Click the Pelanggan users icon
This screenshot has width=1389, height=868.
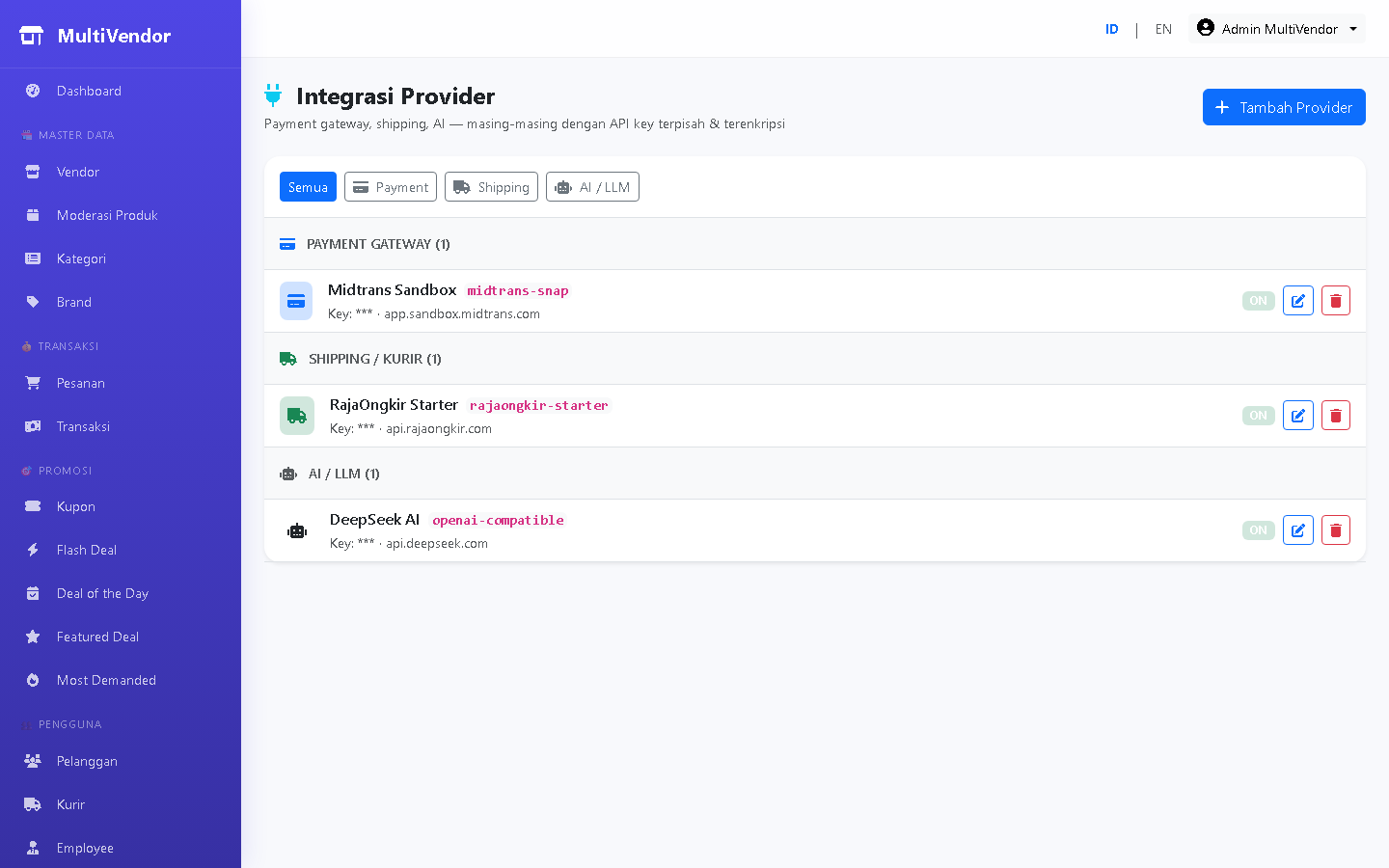coord(33,761)
